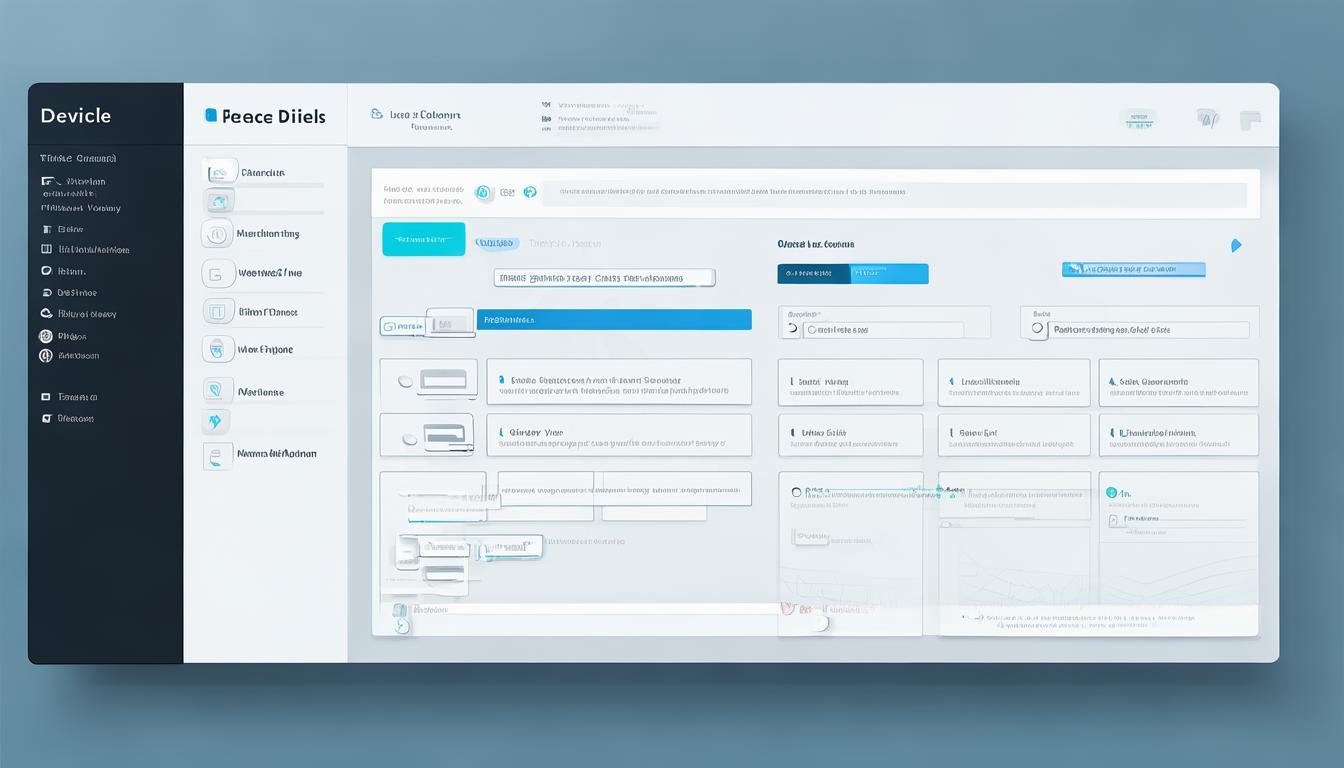Select the radio button in the right Padhcor field

tap(1037, 328)
